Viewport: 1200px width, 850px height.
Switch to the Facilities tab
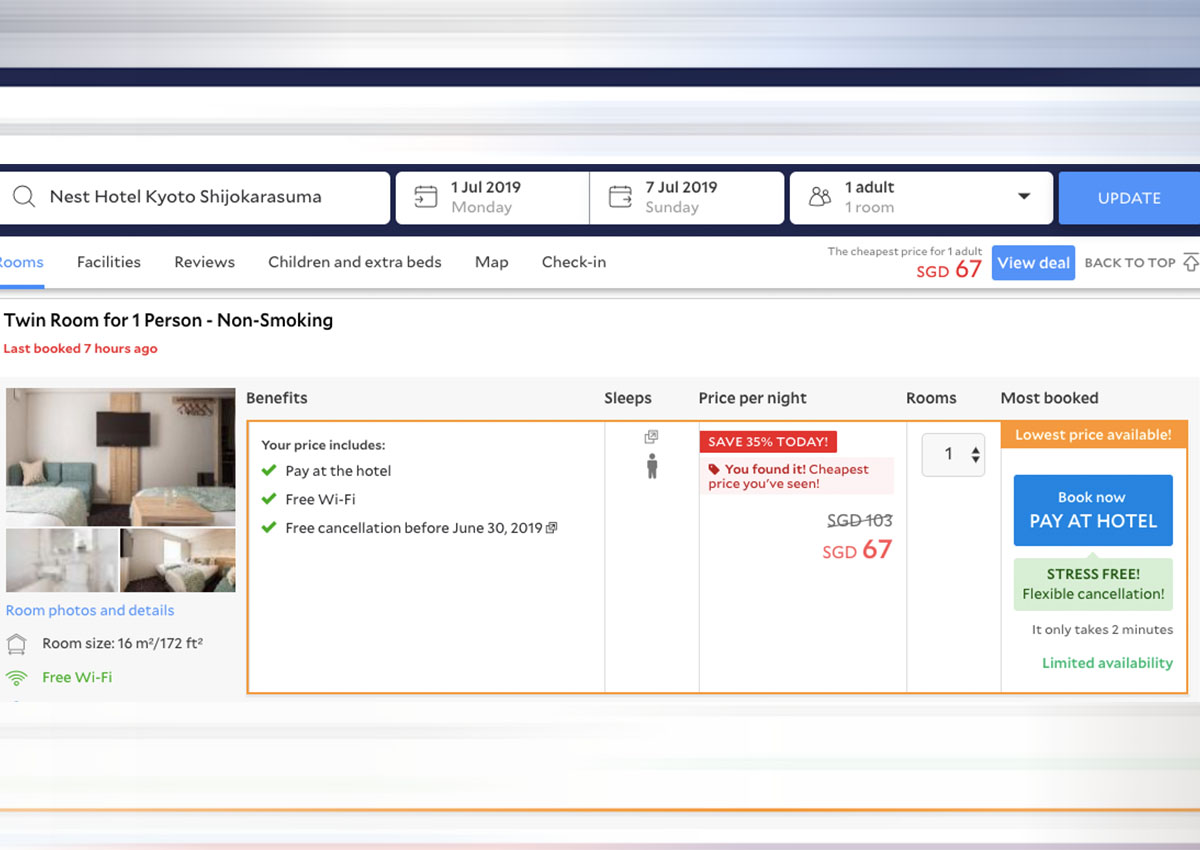(109, 262)
